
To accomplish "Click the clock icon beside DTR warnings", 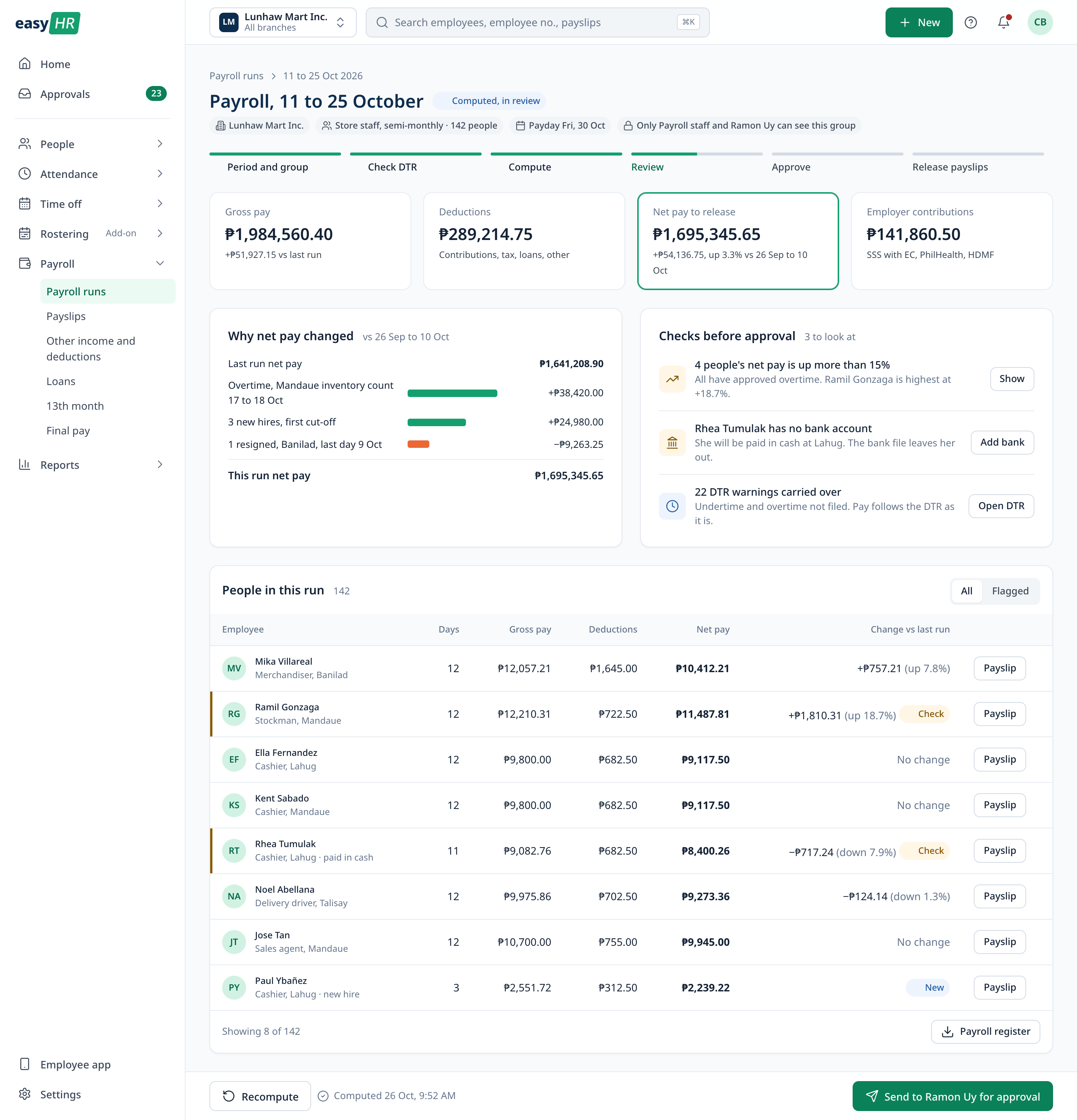I will (x=672, y=506).
